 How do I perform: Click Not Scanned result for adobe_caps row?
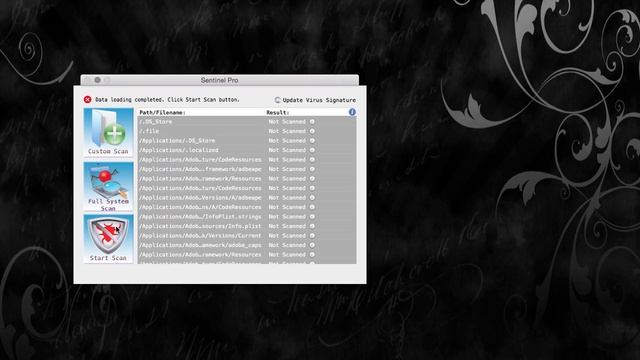[x=287, y=245]
